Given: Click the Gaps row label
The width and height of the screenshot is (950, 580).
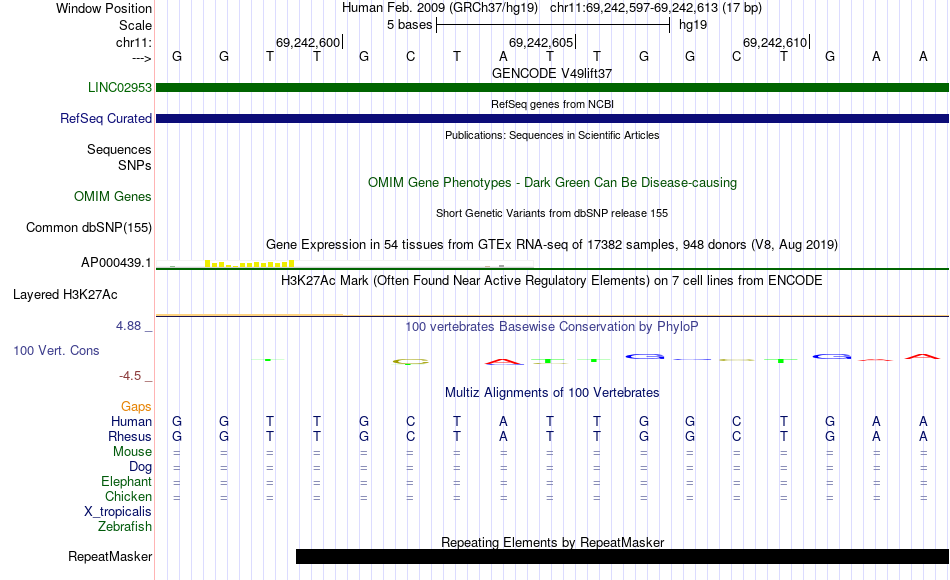Looking at the screenshot, I should click(136, 406).
